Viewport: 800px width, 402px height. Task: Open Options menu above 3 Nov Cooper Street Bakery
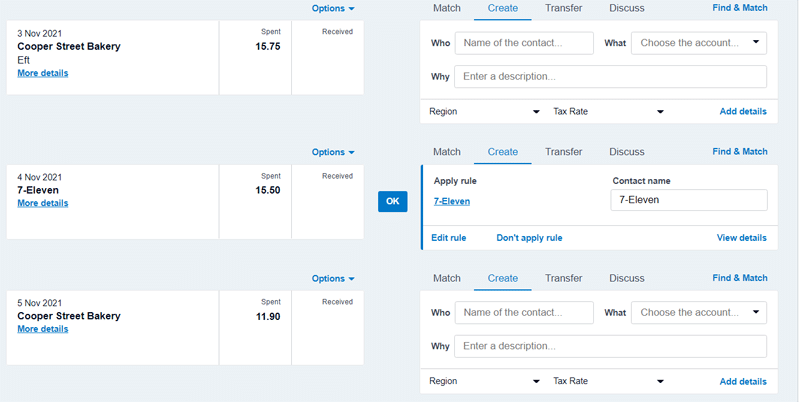(x=333, y=9)
